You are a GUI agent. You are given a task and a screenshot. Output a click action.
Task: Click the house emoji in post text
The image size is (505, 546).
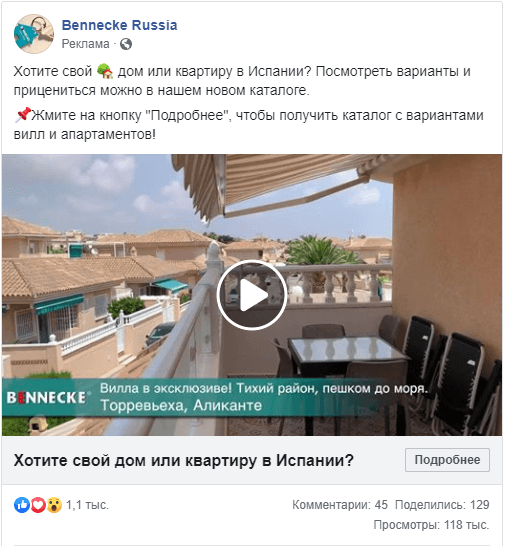[105, 71]
